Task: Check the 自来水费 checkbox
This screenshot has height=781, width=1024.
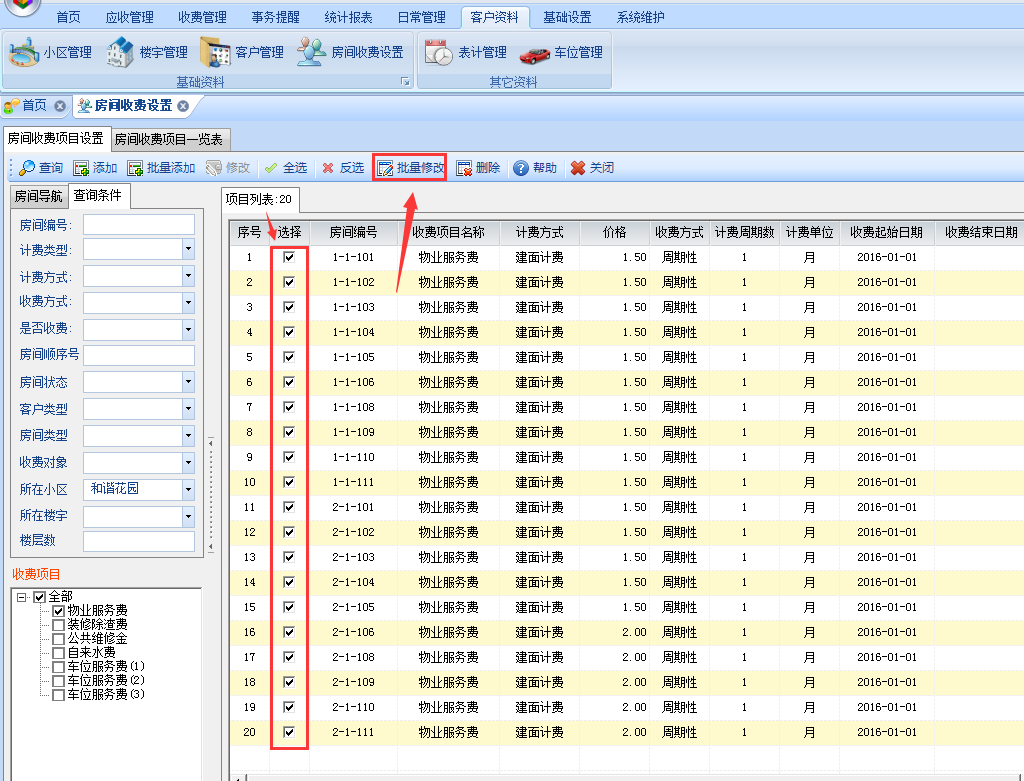Action: tap(58, 653)
